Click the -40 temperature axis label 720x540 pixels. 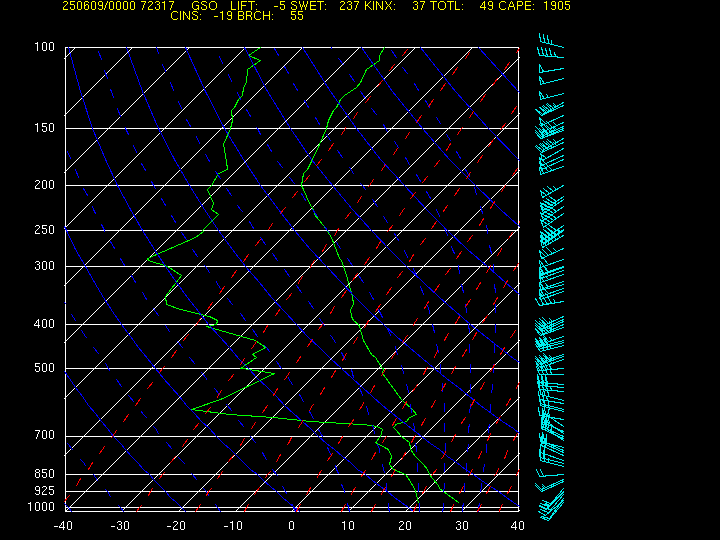tap(63, 526)
